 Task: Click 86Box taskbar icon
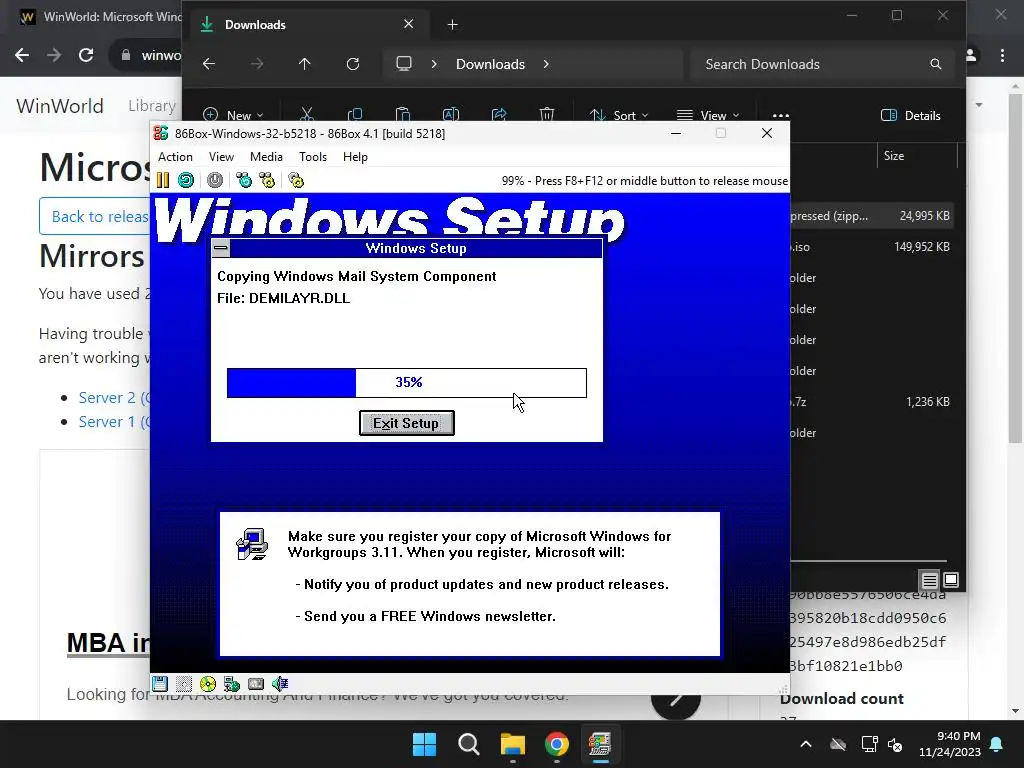coord(600,744)
